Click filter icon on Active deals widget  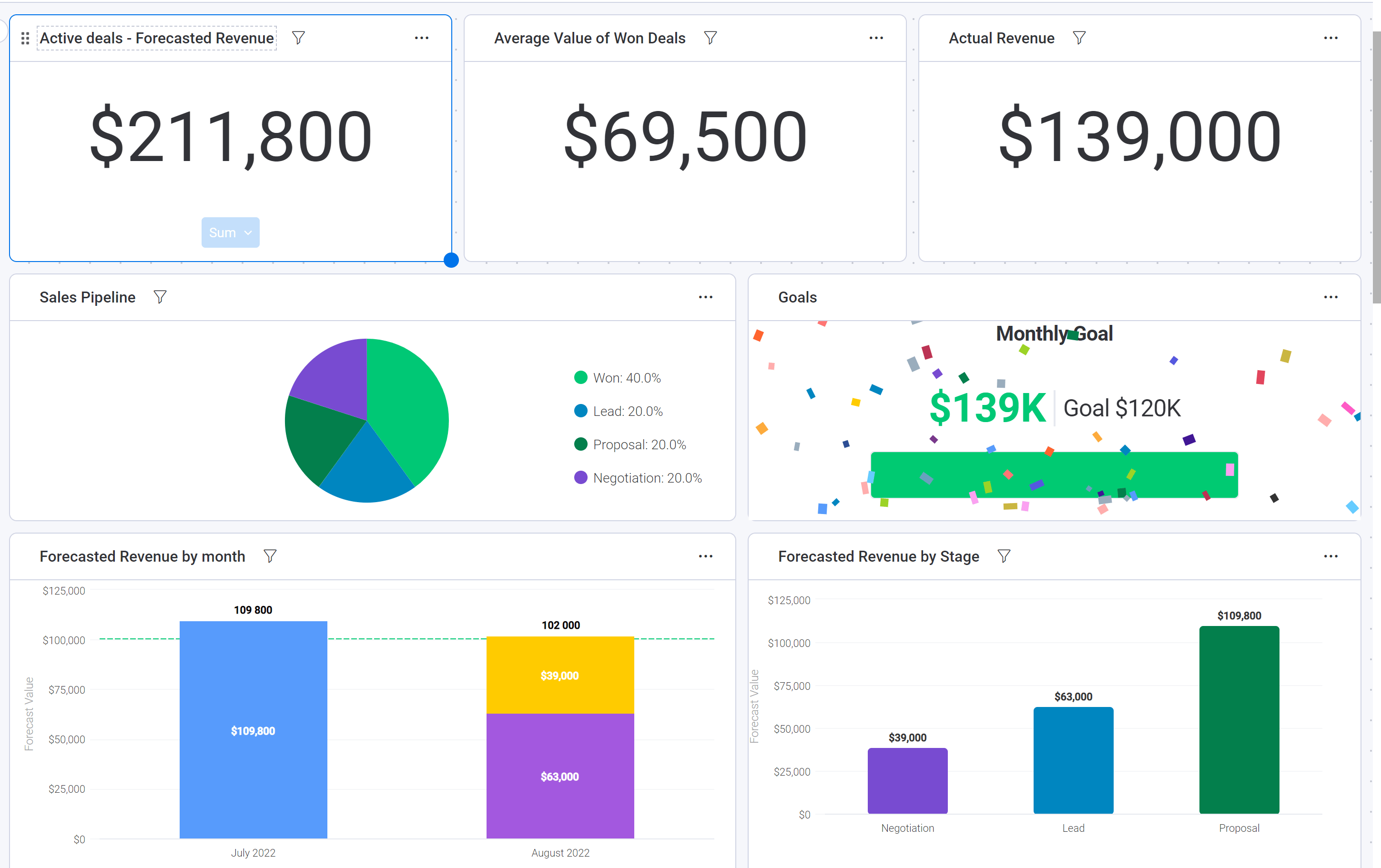[298, 38]
